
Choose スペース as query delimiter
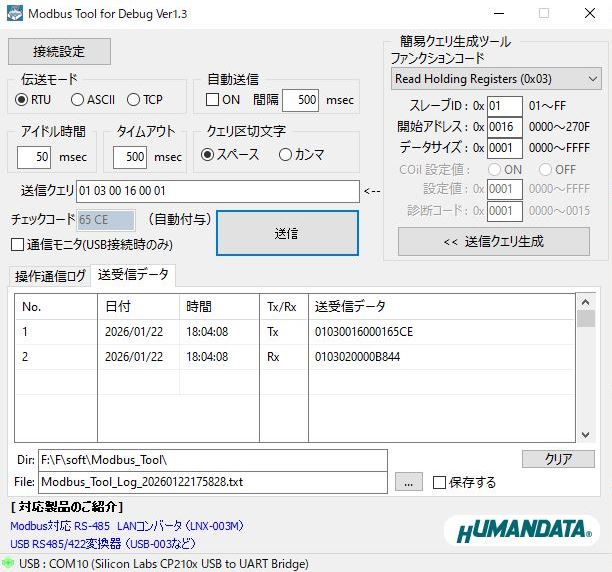(208, 154)
